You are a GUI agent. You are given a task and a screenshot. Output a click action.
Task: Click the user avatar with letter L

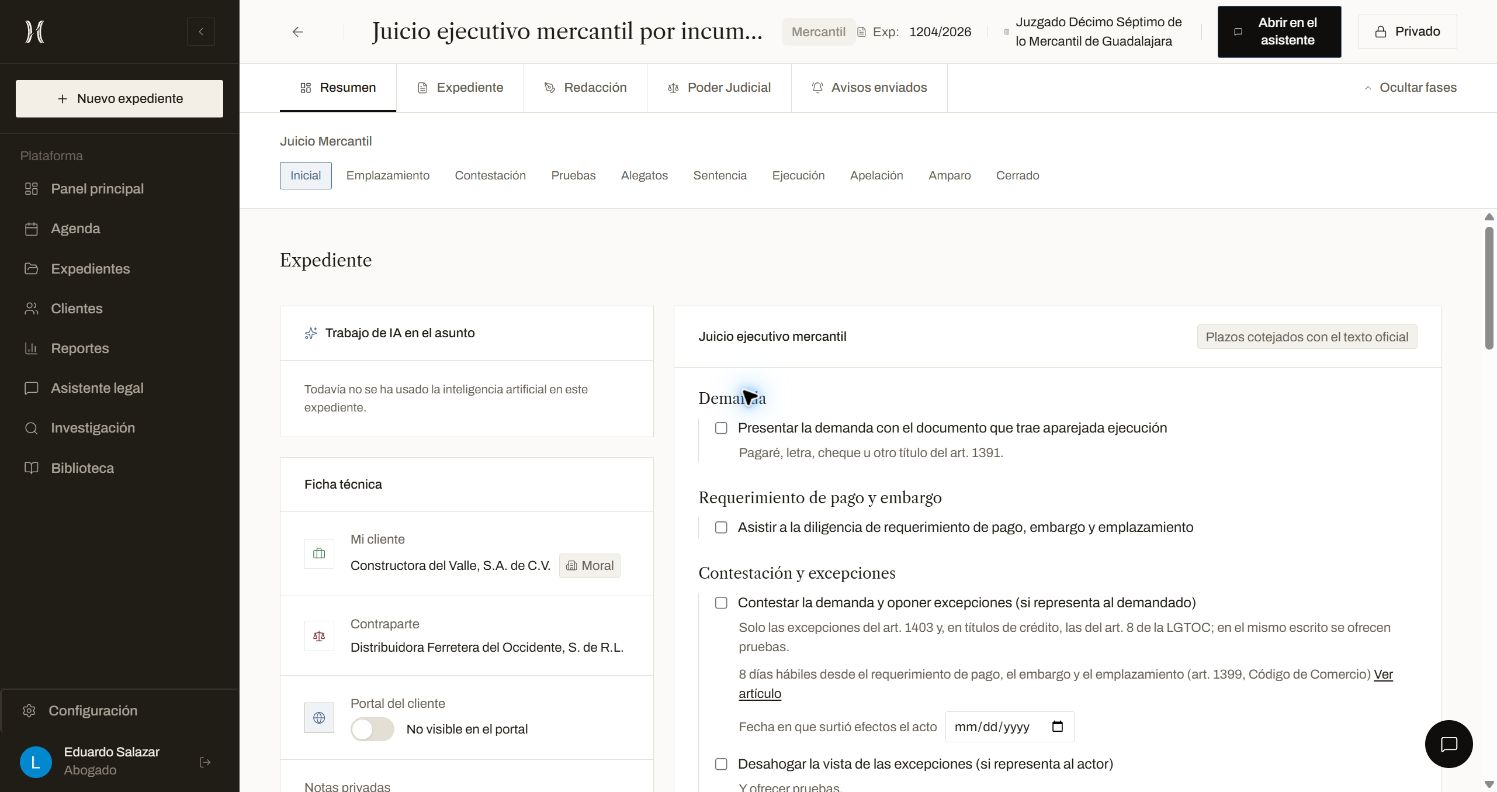click(x=36, y=762)
